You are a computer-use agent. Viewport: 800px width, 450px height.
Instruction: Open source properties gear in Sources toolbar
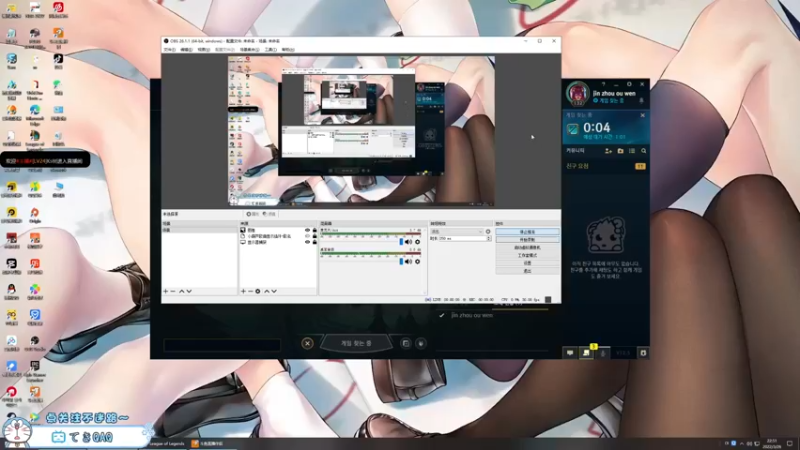258,291
